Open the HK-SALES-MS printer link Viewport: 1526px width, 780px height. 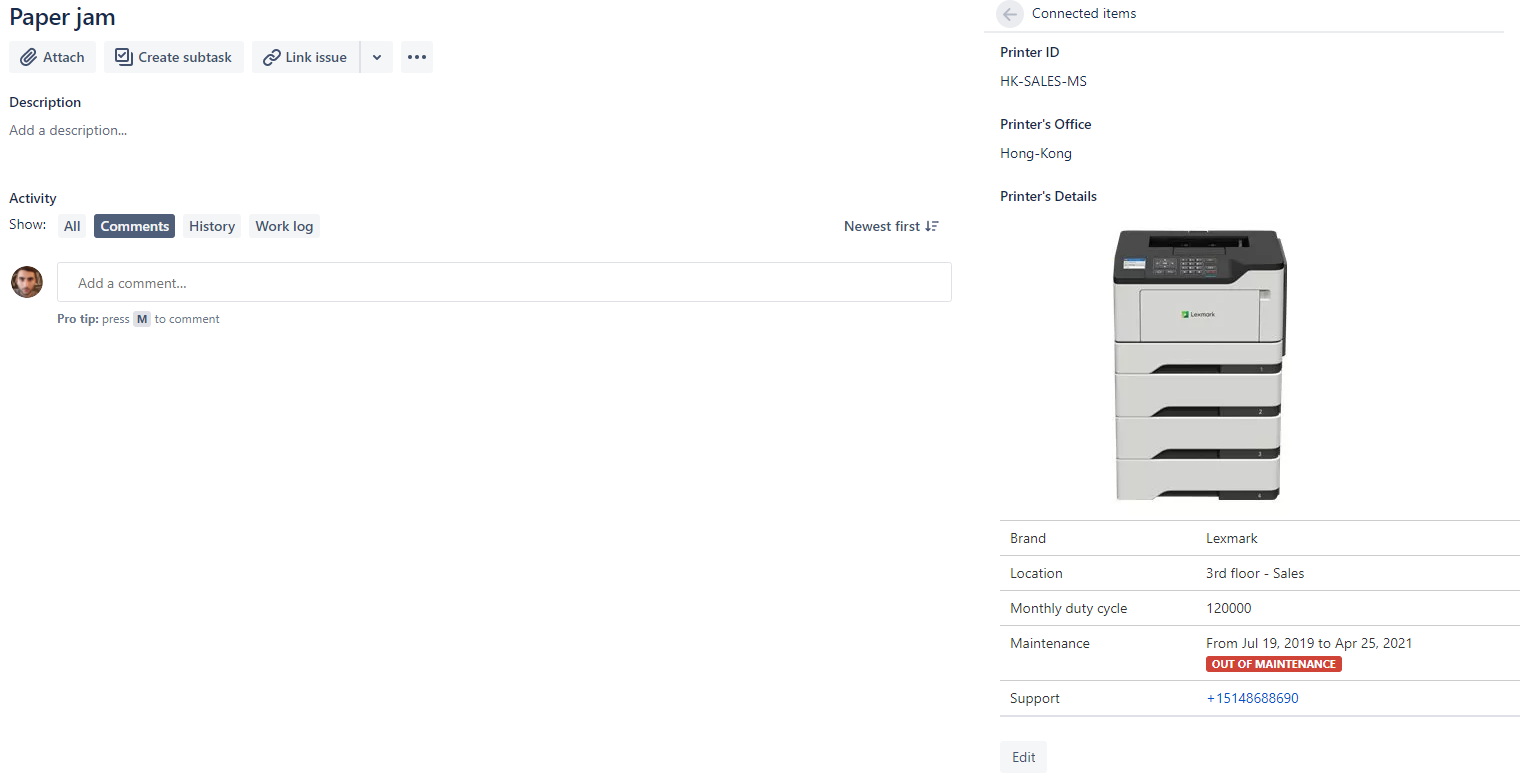coord(1043,81)
